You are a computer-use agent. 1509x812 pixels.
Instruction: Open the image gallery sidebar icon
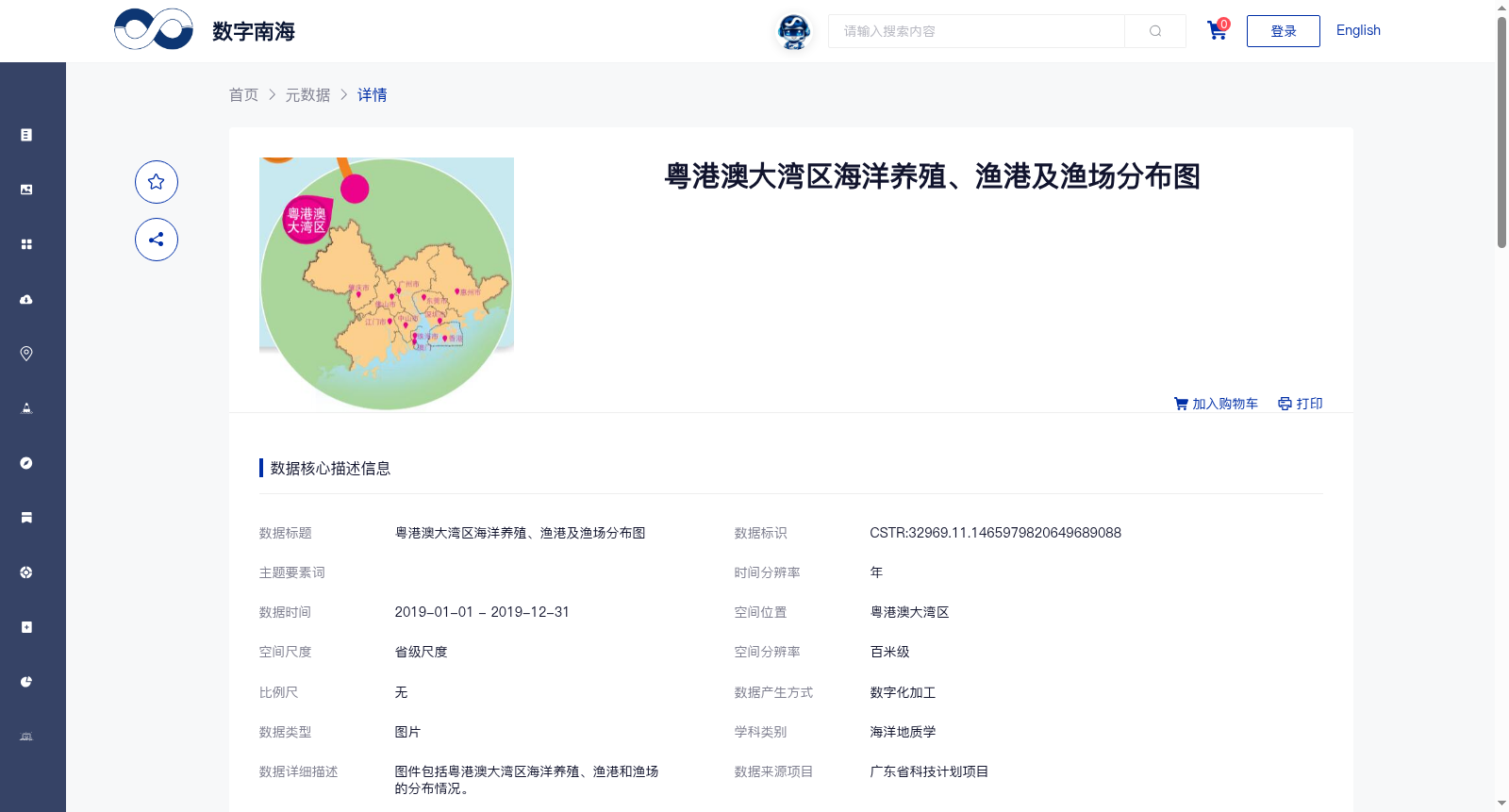pos(26,190)
